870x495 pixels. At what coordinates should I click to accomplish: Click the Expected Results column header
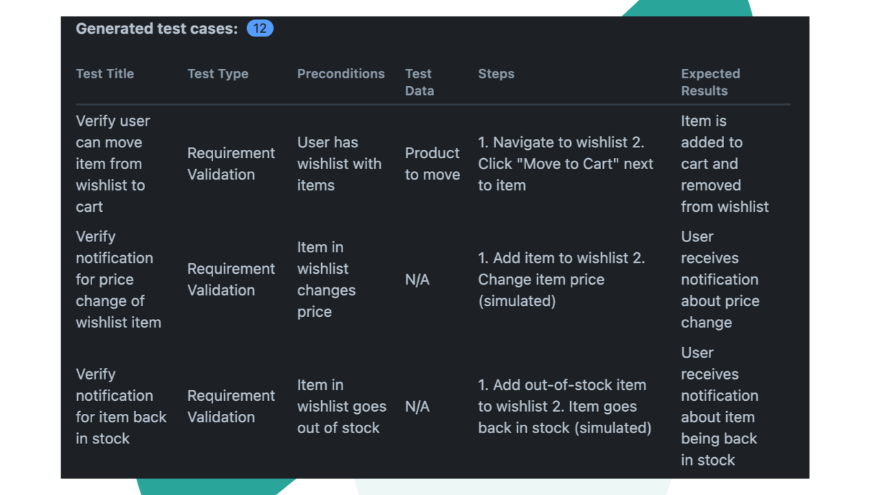tap(710, 82)
